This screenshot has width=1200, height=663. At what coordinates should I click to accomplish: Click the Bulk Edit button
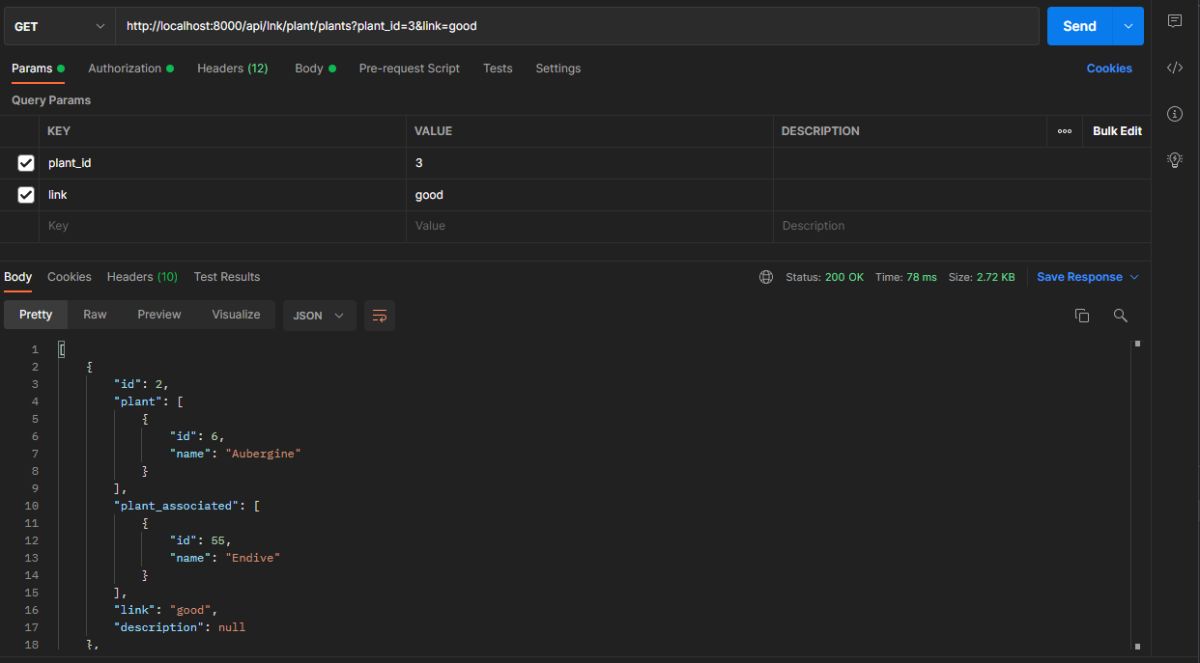(1117, 131)
